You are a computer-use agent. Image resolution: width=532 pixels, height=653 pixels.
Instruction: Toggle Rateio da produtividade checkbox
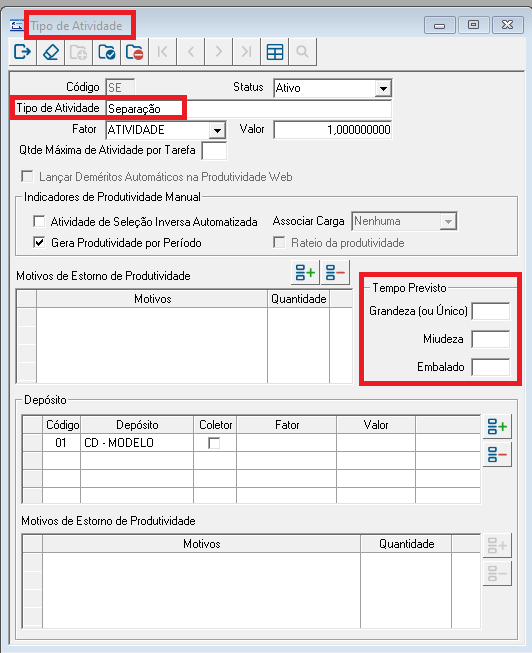click(279, 242)
